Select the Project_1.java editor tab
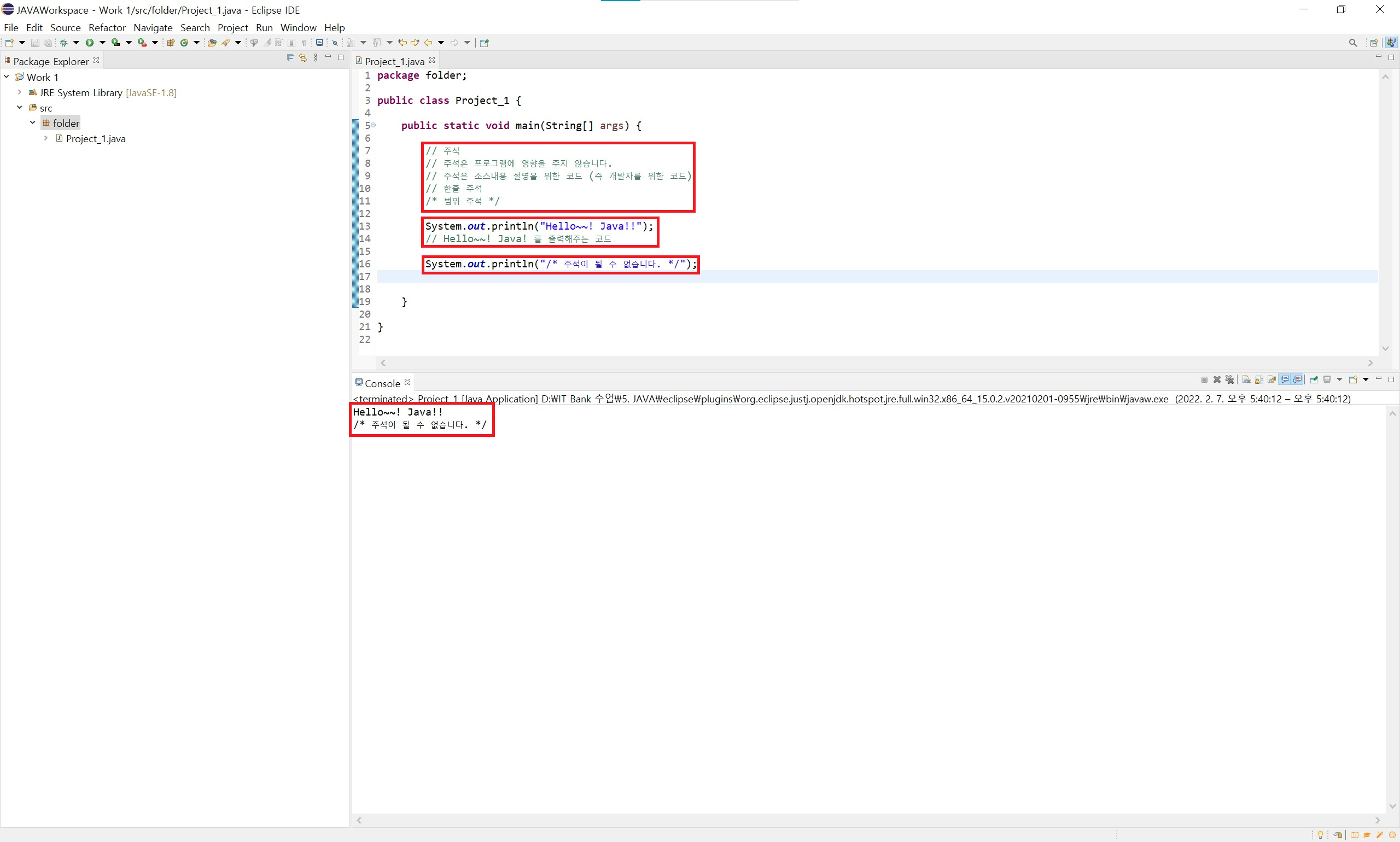Image resolution: width=1400 pixels, height=842 pixels. (x=394, y=61)
